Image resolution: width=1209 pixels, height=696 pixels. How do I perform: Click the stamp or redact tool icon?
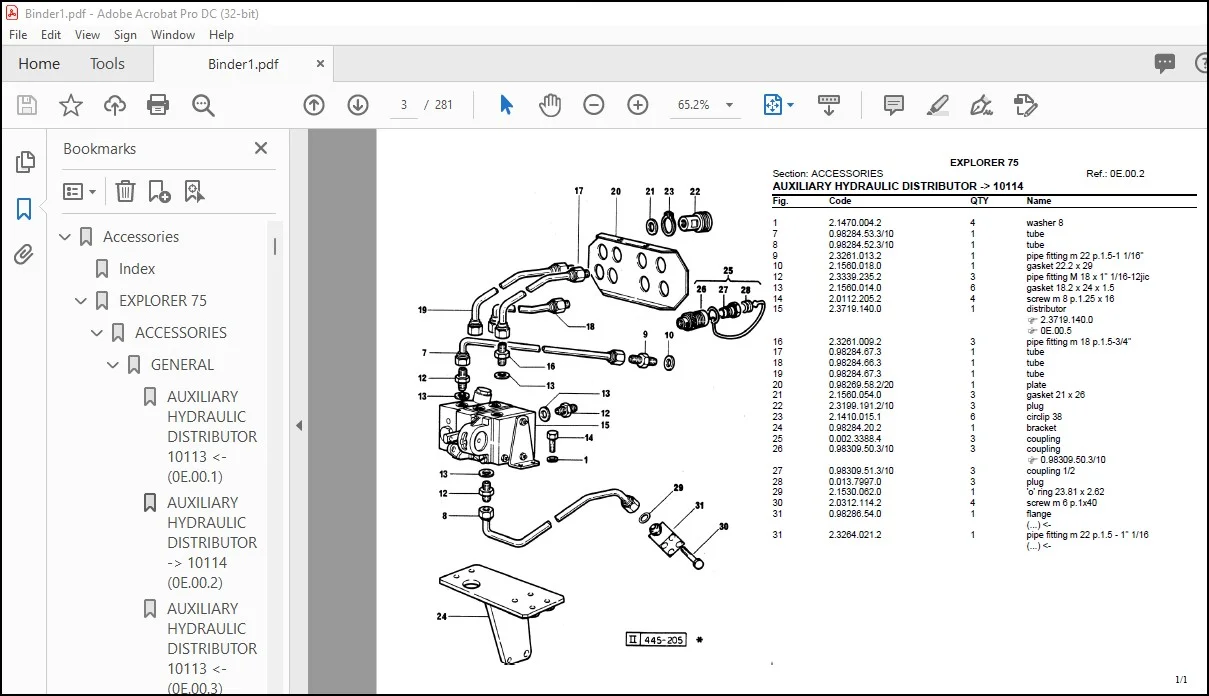pyautogui.click(x=1025, y=105)
